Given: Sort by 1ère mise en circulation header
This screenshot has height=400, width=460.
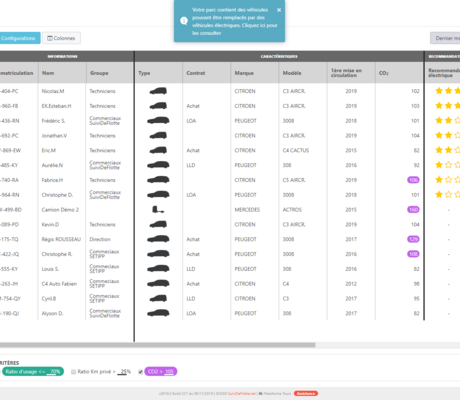Looking at the screenshot, I should pos(346,73).
